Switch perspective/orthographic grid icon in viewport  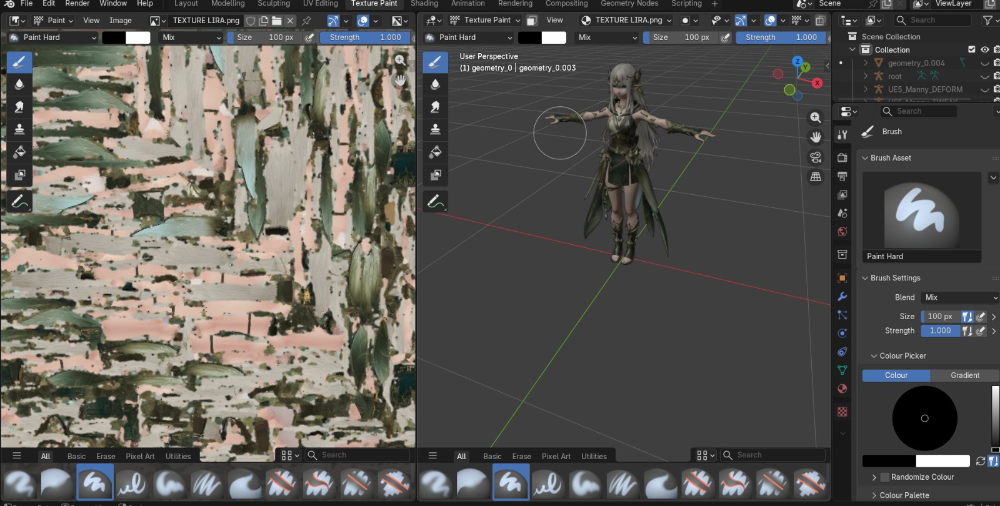click(x=815, y=177)
